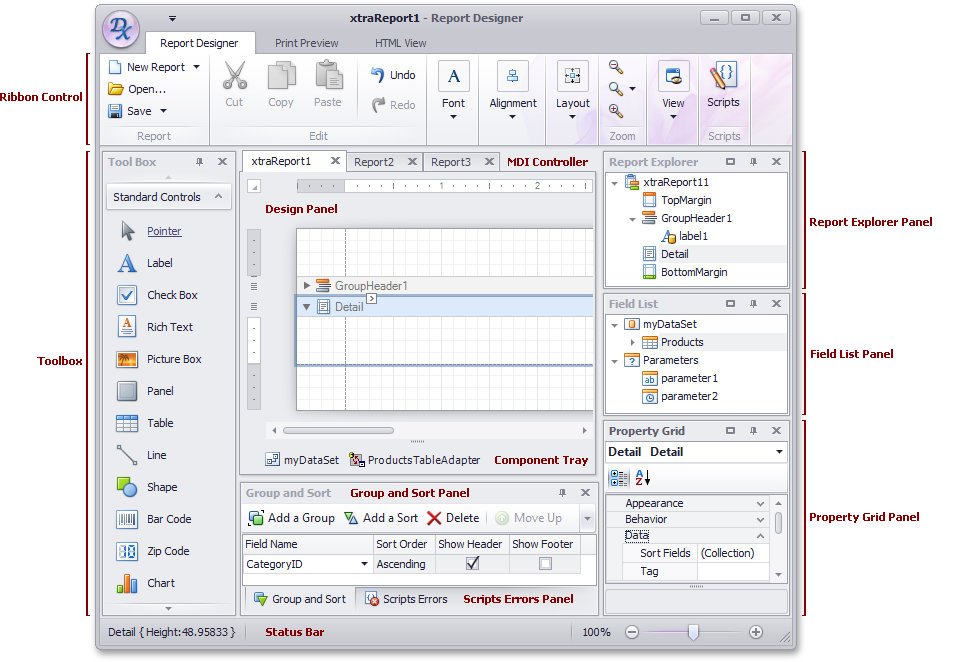953x662 pixels.
Task: Collapse the Standard Controls category
Action: (x=219, y=196)
